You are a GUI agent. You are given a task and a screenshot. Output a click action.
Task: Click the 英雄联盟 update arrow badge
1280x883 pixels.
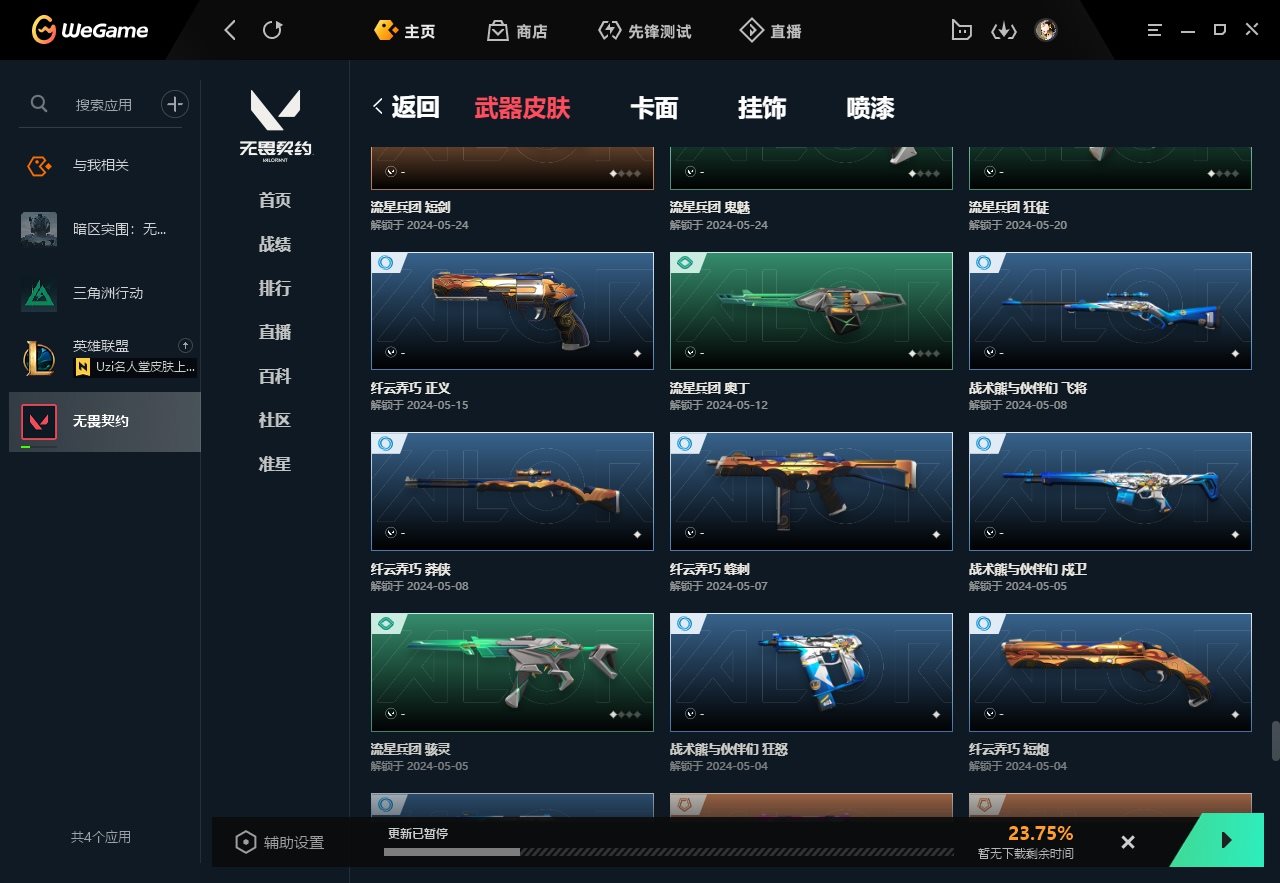point(184,345)
